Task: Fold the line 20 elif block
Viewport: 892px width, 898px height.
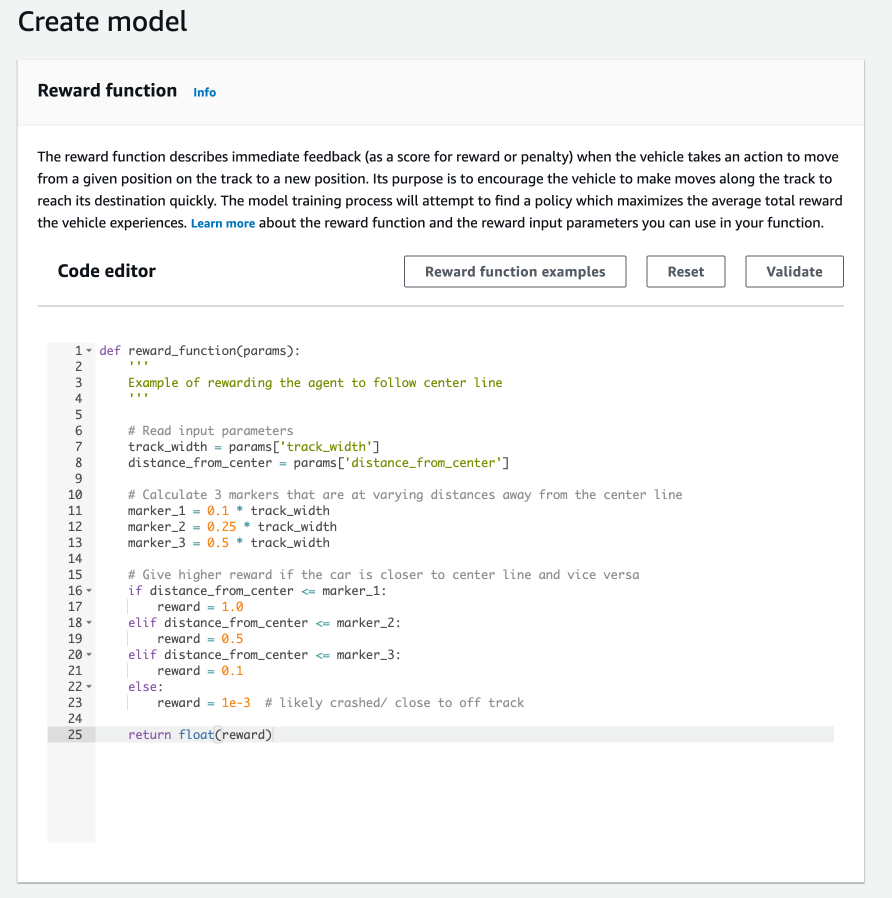Action: pos(88,655)
